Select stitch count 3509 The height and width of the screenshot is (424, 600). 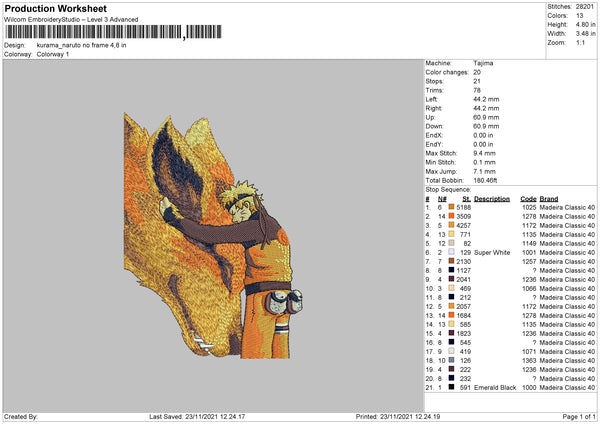[x=463, y=217]
